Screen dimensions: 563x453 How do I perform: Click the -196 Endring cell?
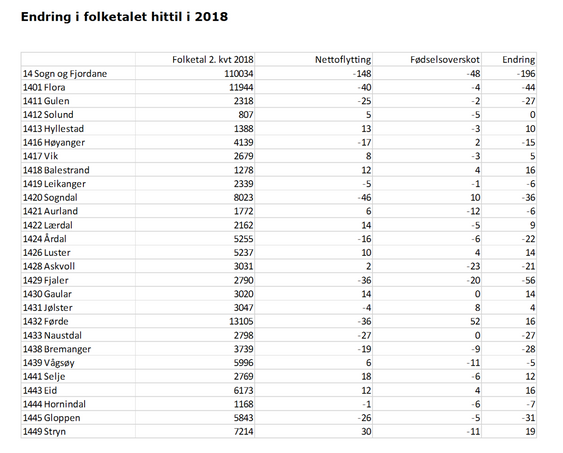526,74
